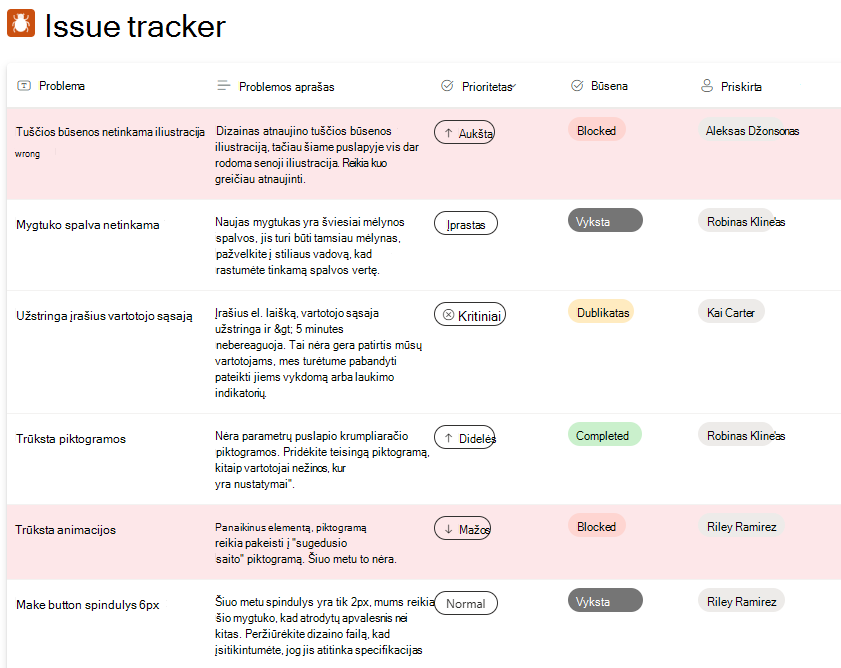Open the Aukšta priority pill
The image size is (841, 668).
click(x=464, y=133)
